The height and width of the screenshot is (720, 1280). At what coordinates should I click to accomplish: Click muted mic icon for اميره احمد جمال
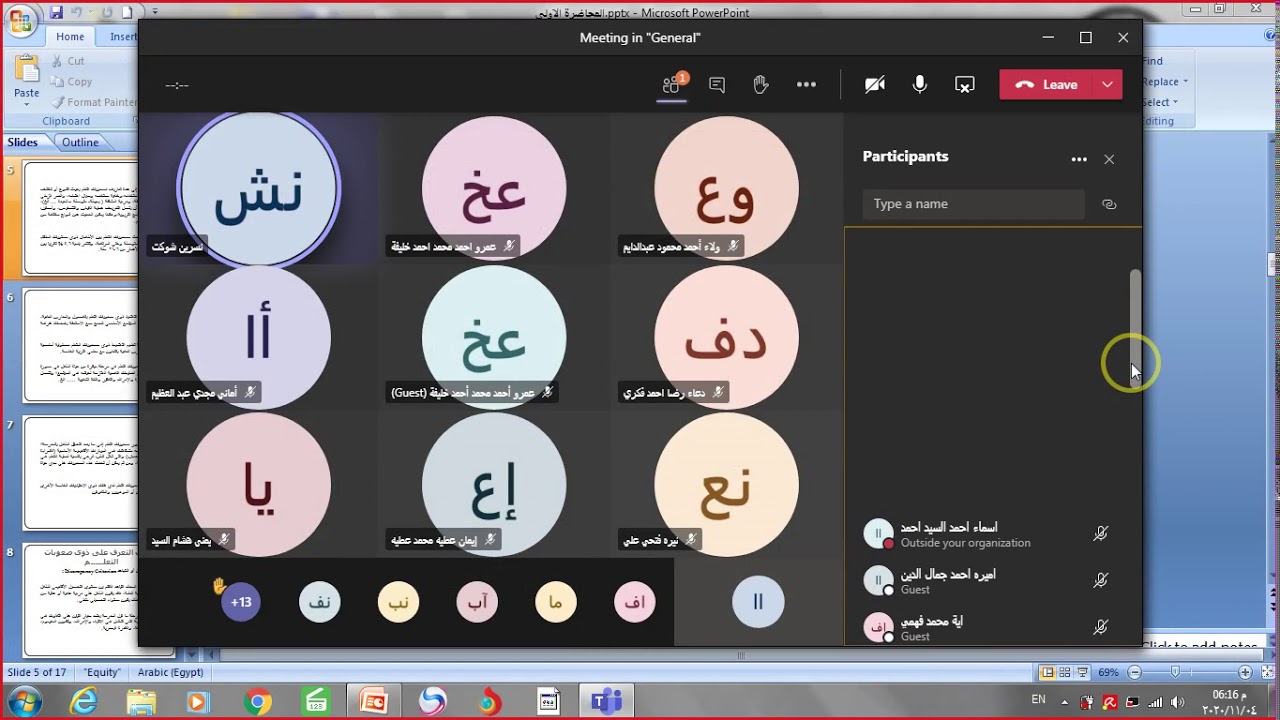pos(1101,580)
